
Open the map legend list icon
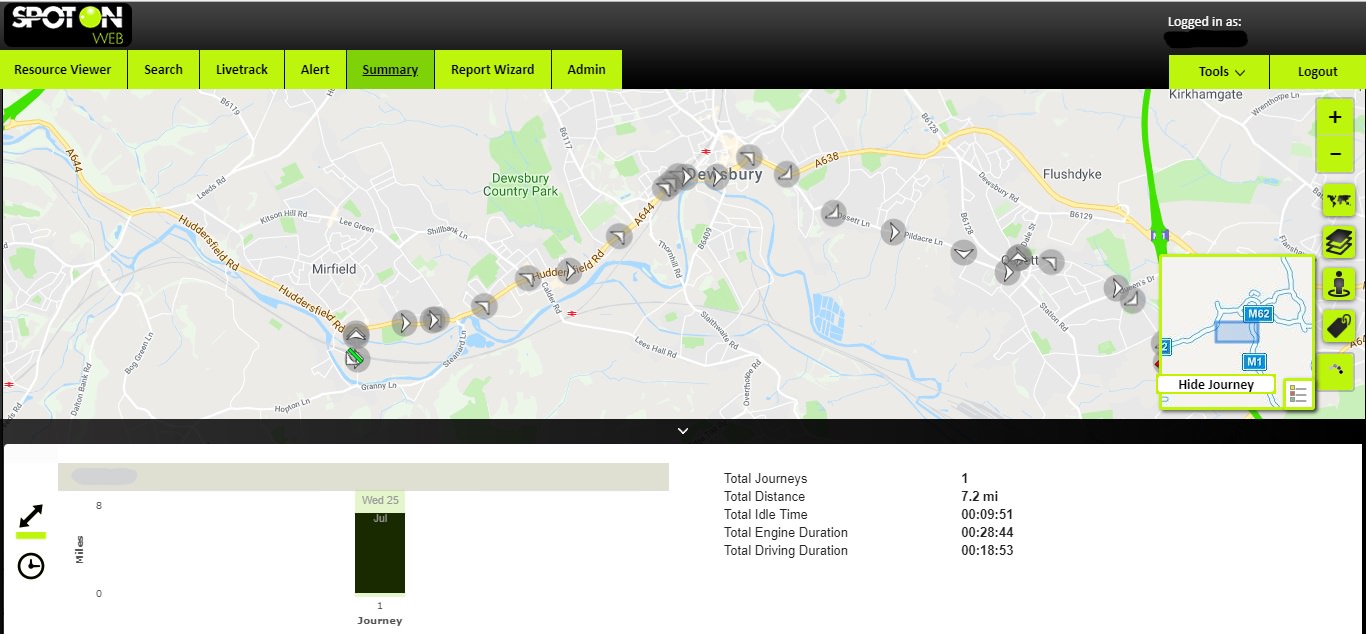click(x=1298, y=394)
